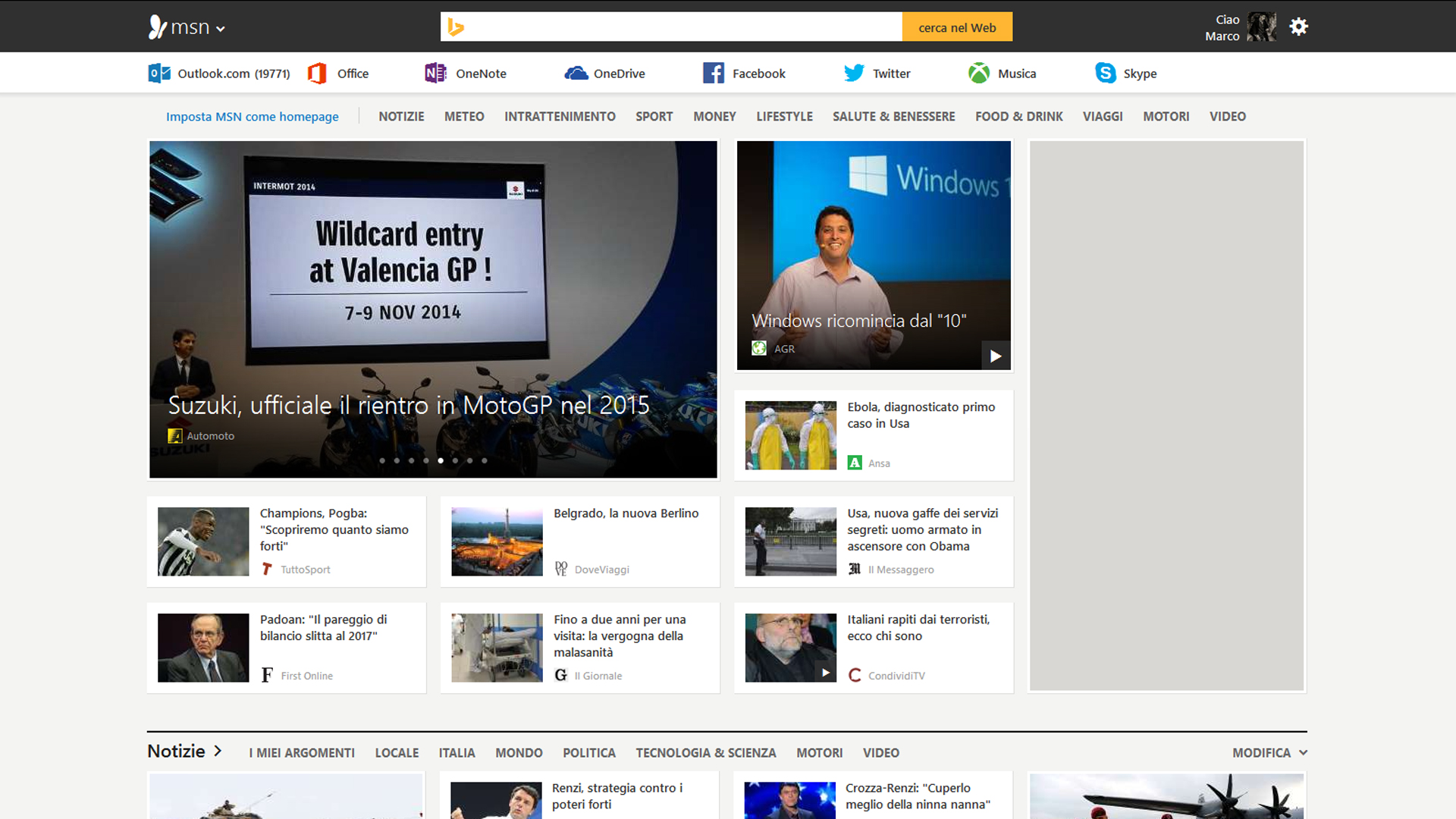The image size is (1456, 819).
Task: Expand the msn logo dropdown arrow
Action: [221, 30]
